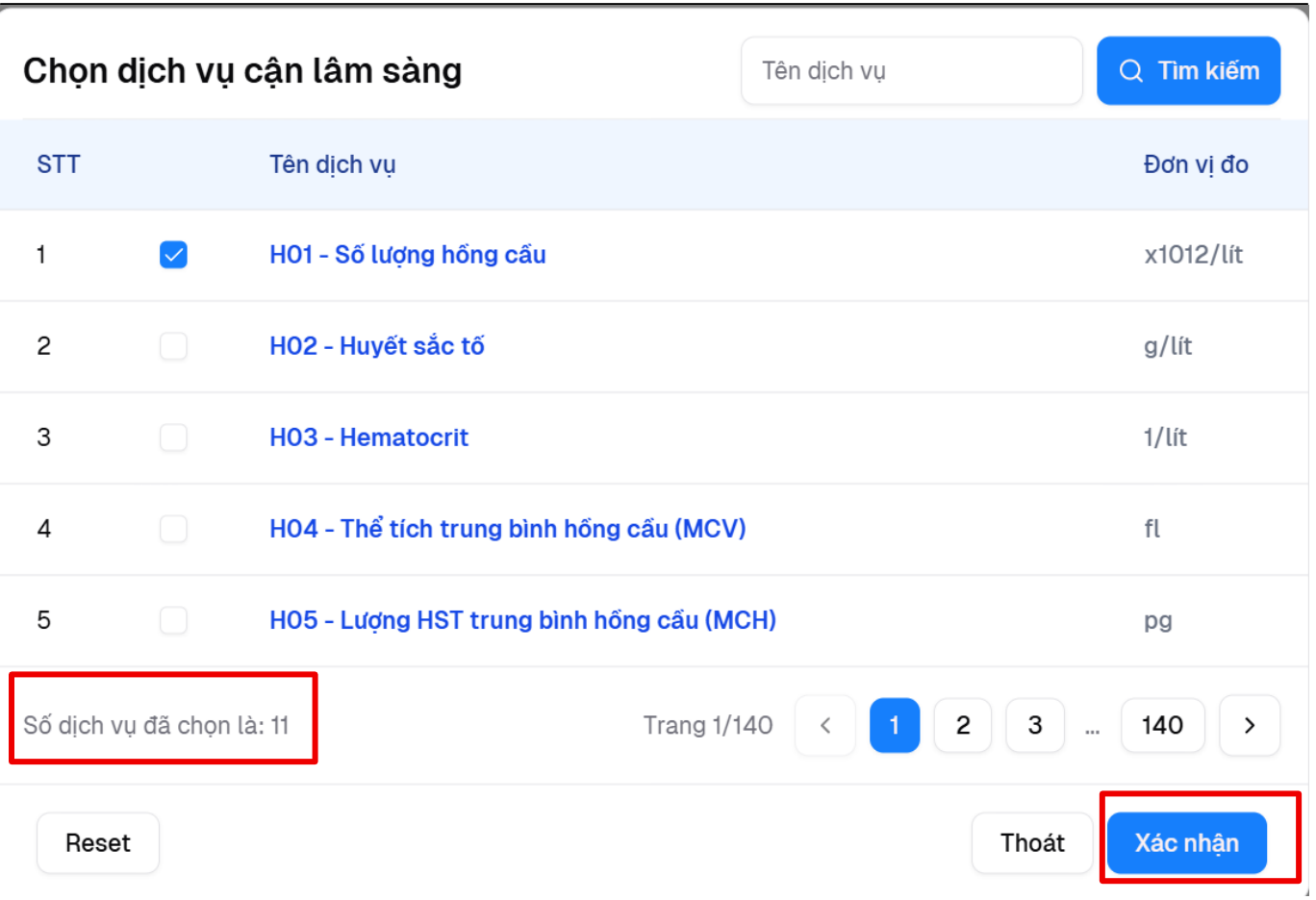Check the H02 Huyết sắc tố checkbox
The image size is (1316, 900).
(x=173, y=346)
